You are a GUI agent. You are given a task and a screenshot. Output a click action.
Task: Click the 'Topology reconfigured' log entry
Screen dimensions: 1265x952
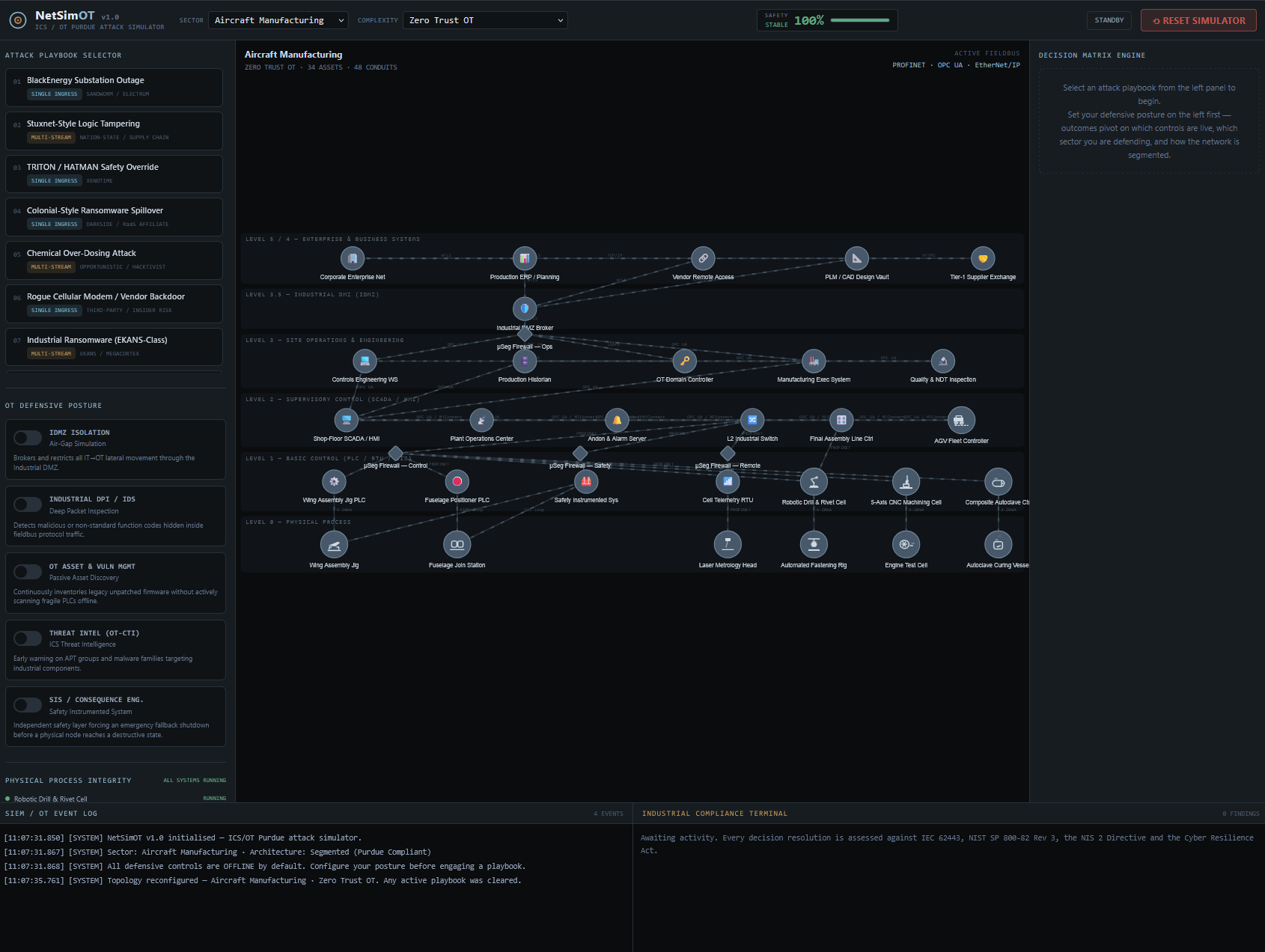point(263,880)
